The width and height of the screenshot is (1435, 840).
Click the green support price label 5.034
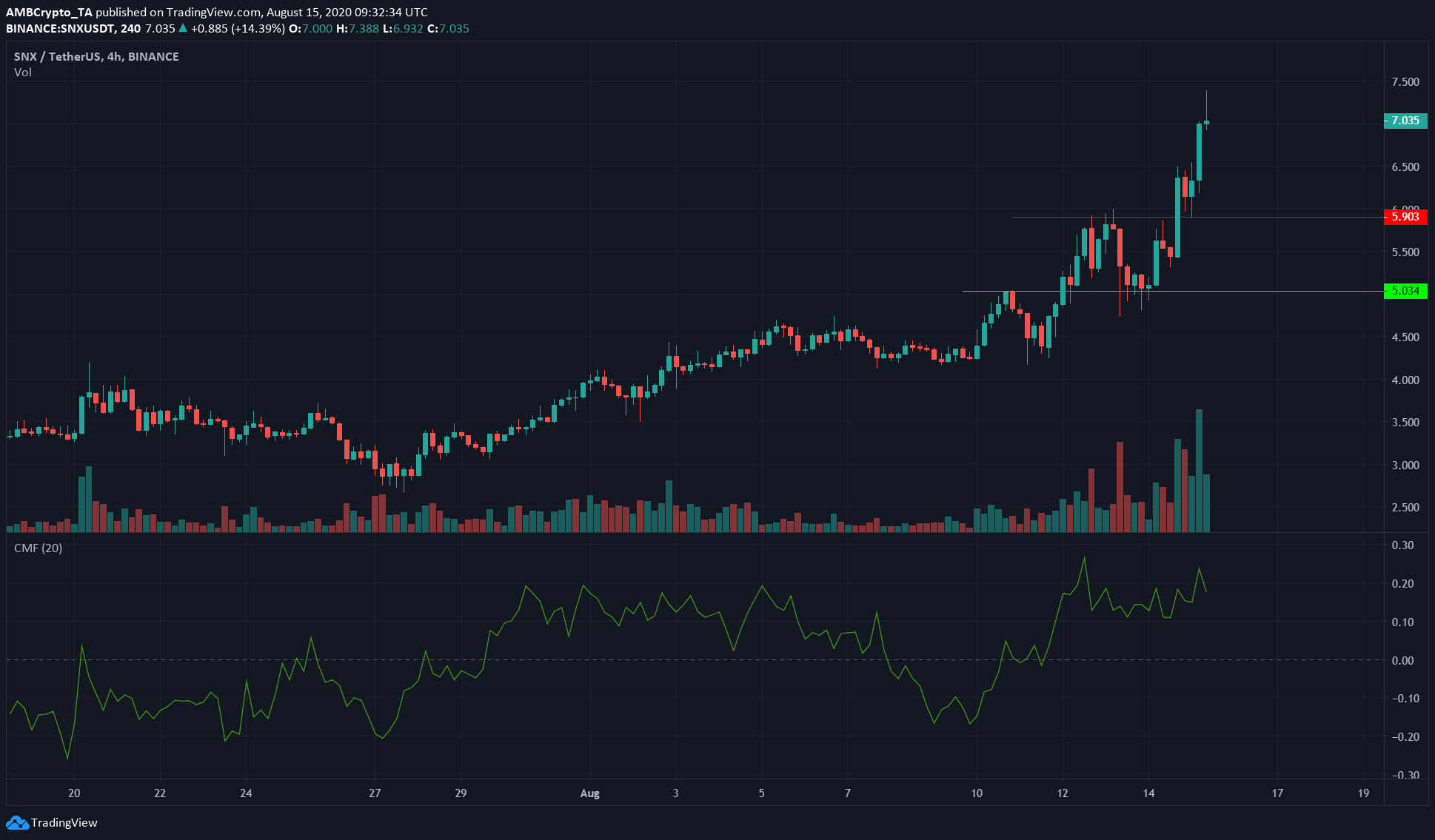point(1405,291)
